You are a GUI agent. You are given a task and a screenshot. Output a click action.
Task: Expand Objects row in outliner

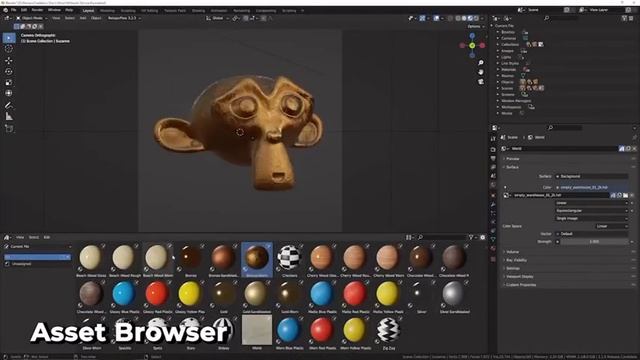tap(498, 82)
